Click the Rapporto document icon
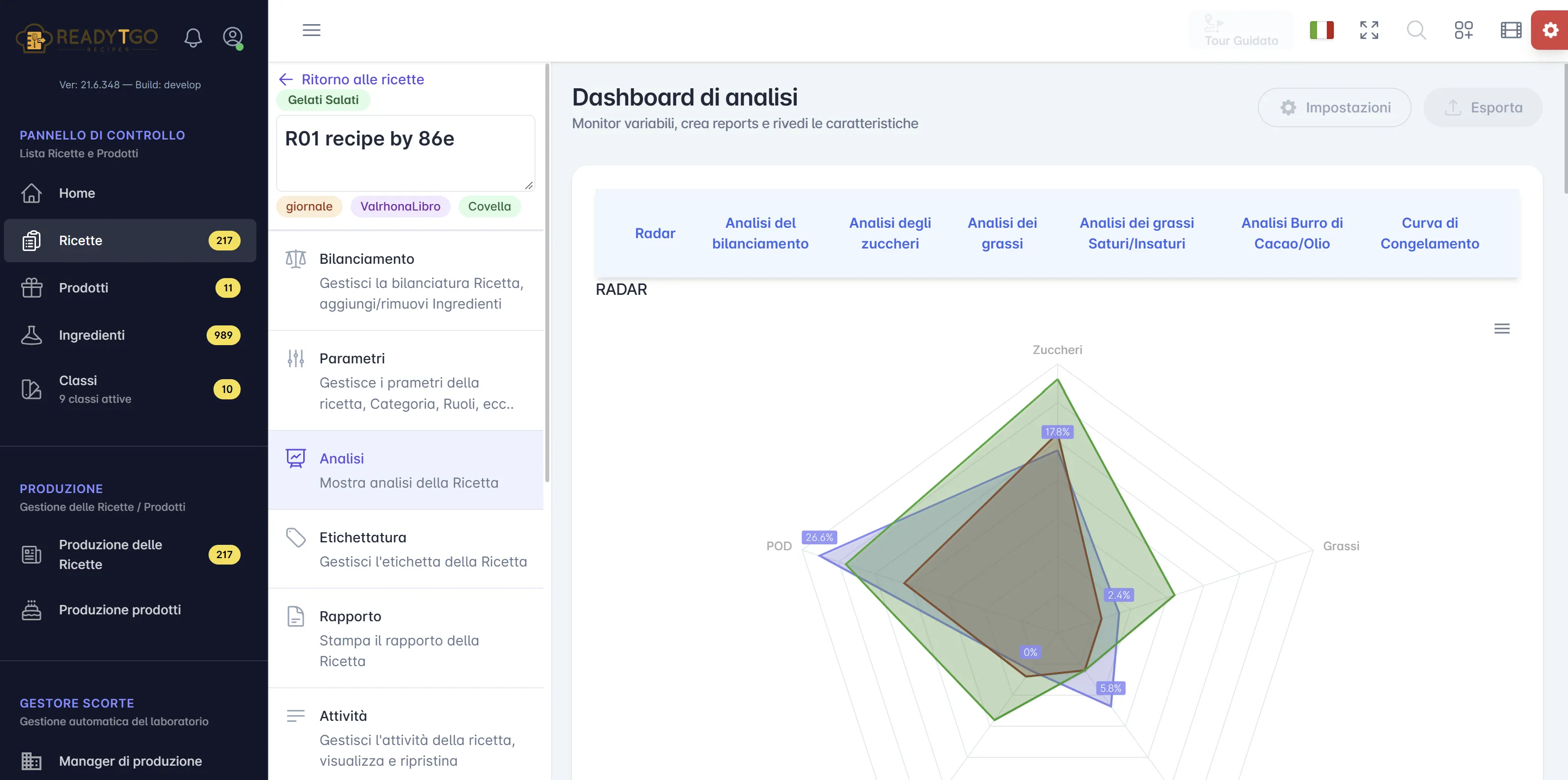Screen dimensions: 1568x780 pos(296,616)
